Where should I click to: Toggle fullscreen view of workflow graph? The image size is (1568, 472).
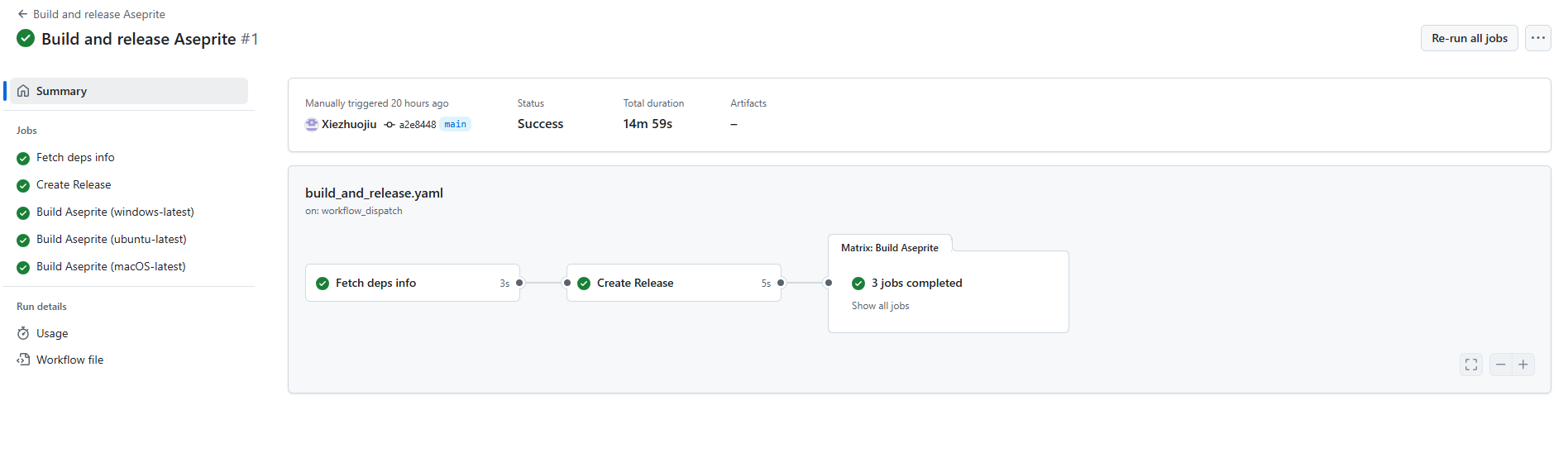point(1471,365)
